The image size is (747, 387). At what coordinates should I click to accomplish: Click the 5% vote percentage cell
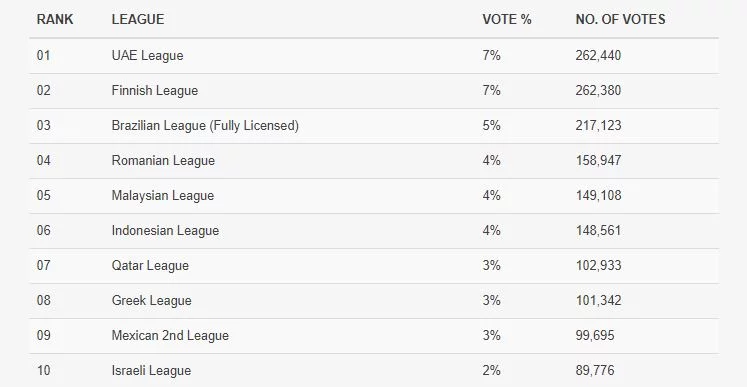pos(491,126)
